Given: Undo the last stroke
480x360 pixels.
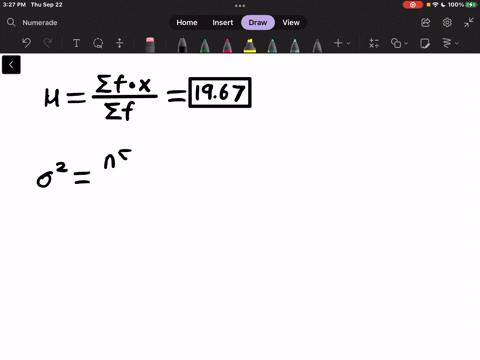Looking at the screenshot, I should [26, 43].
